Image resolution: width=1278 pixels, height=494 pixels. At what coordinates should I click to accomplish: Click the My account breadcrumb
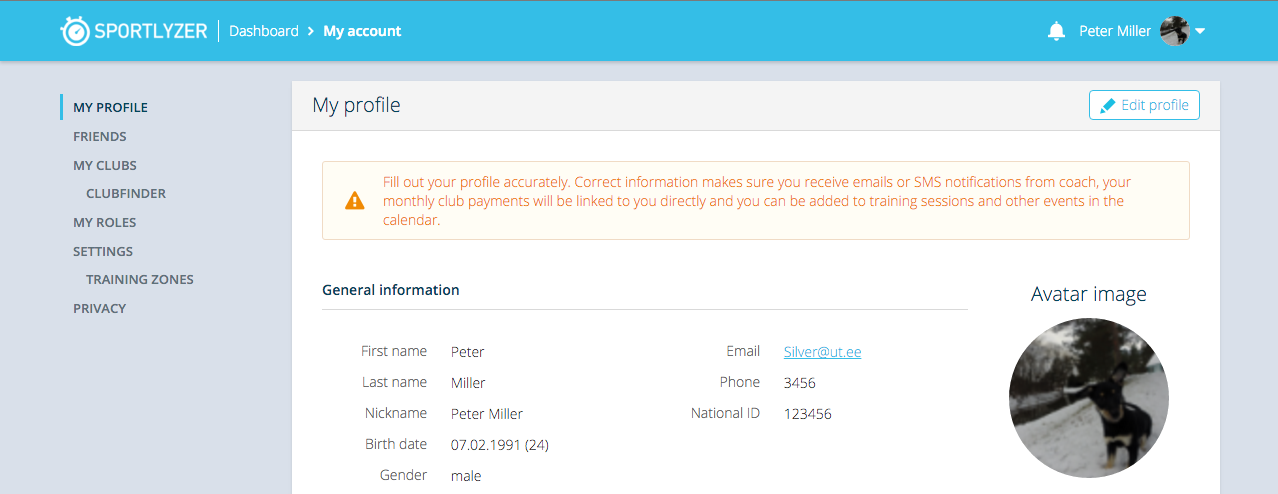point(362,31)
